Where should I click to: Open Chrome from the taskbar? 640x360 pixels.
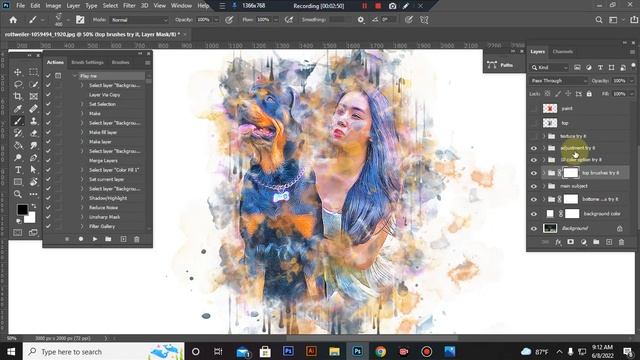[x=380, y=352]
